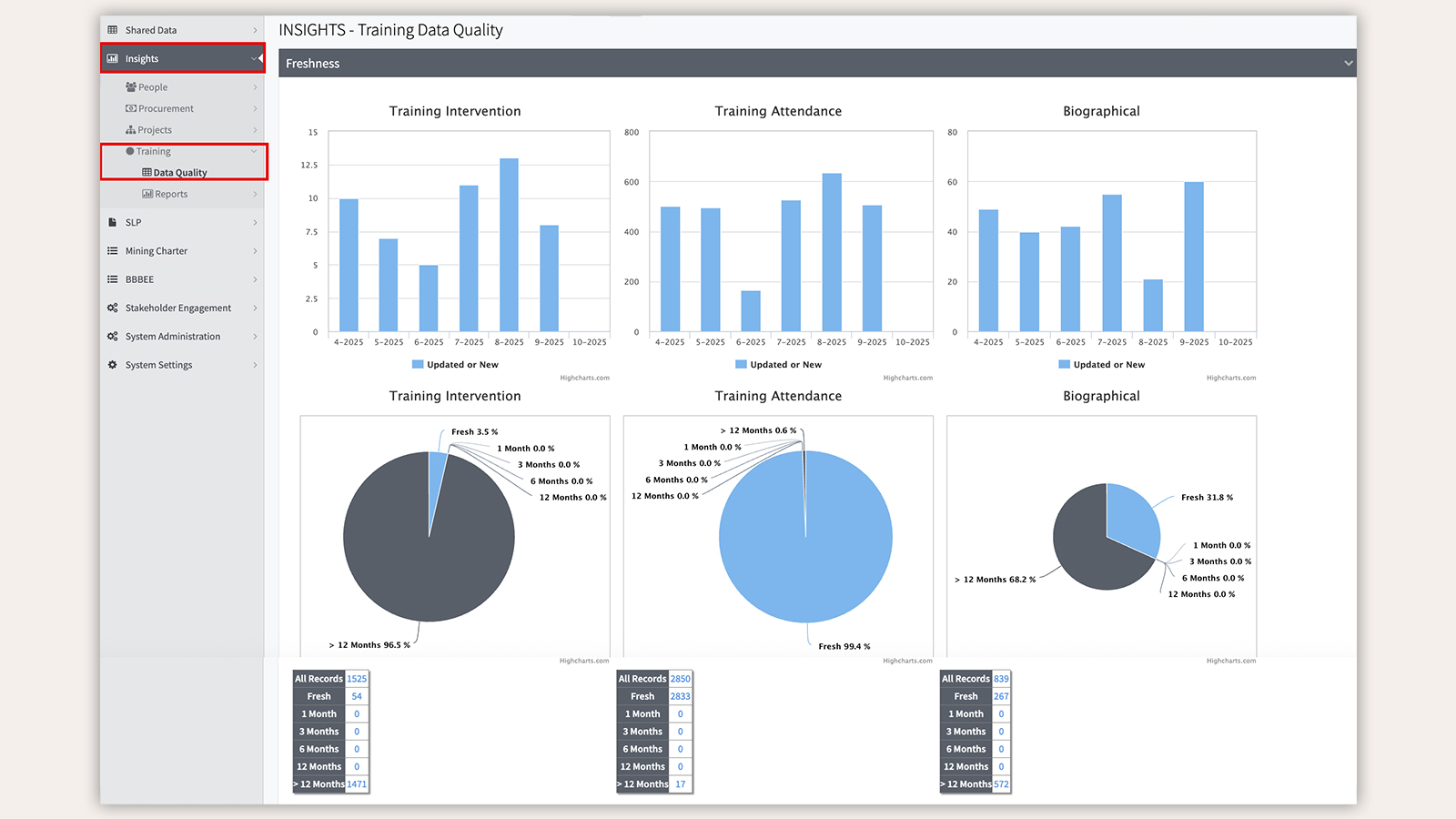Click the Mining Charter list icon
1456x819 pixels.
[x=113, y=251]
